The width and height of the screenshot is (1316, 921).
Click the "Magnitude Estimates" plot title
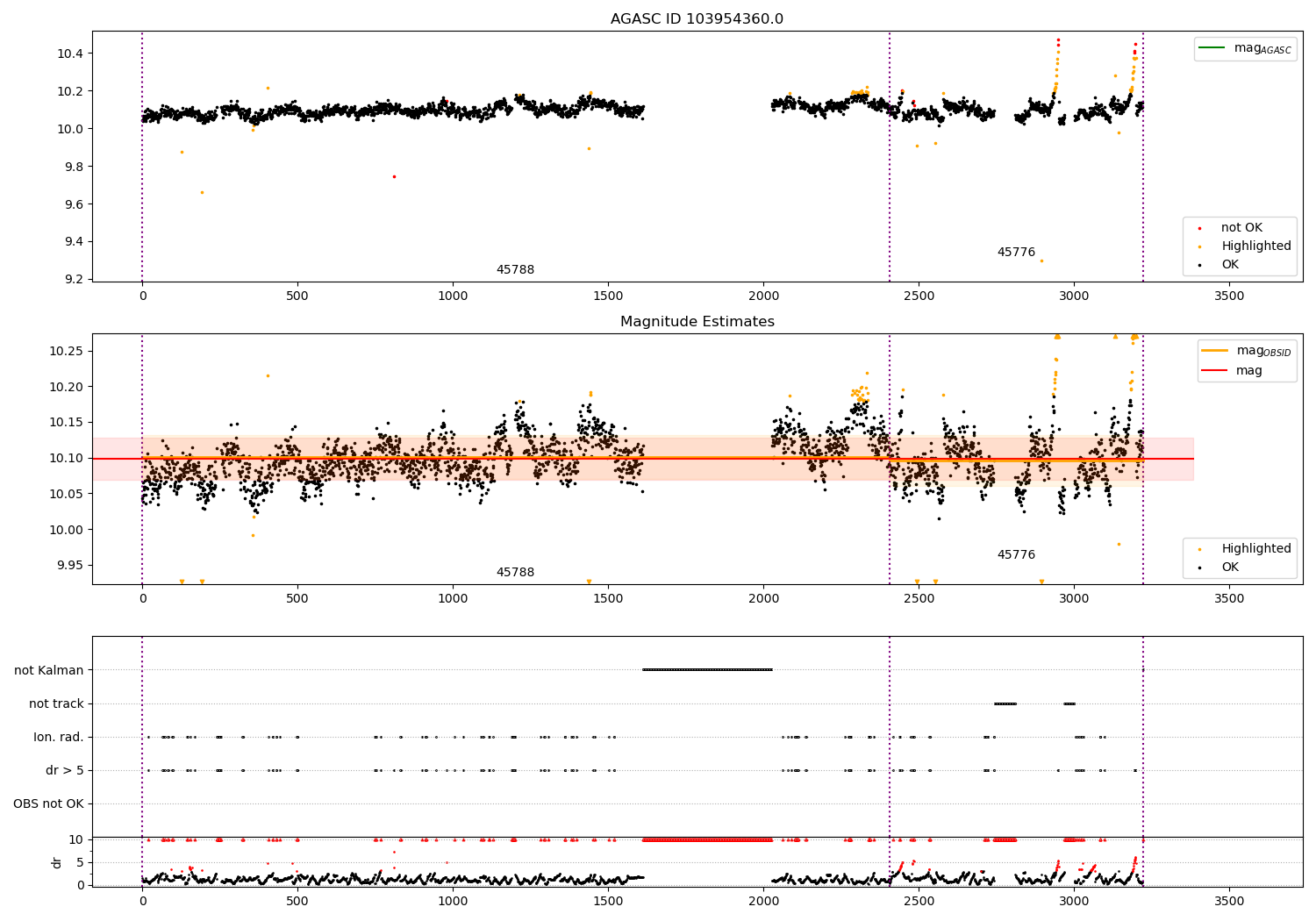point(697,322)
